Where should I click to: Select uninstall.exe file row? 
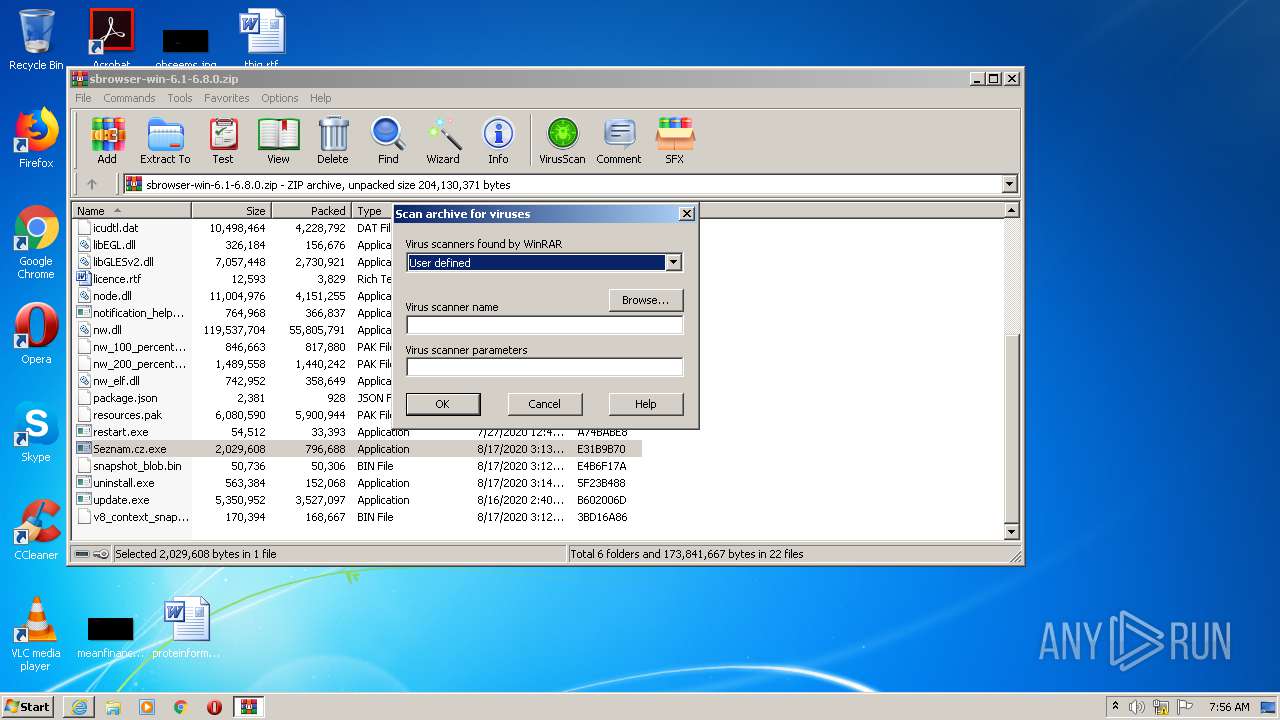coord(357,483)
